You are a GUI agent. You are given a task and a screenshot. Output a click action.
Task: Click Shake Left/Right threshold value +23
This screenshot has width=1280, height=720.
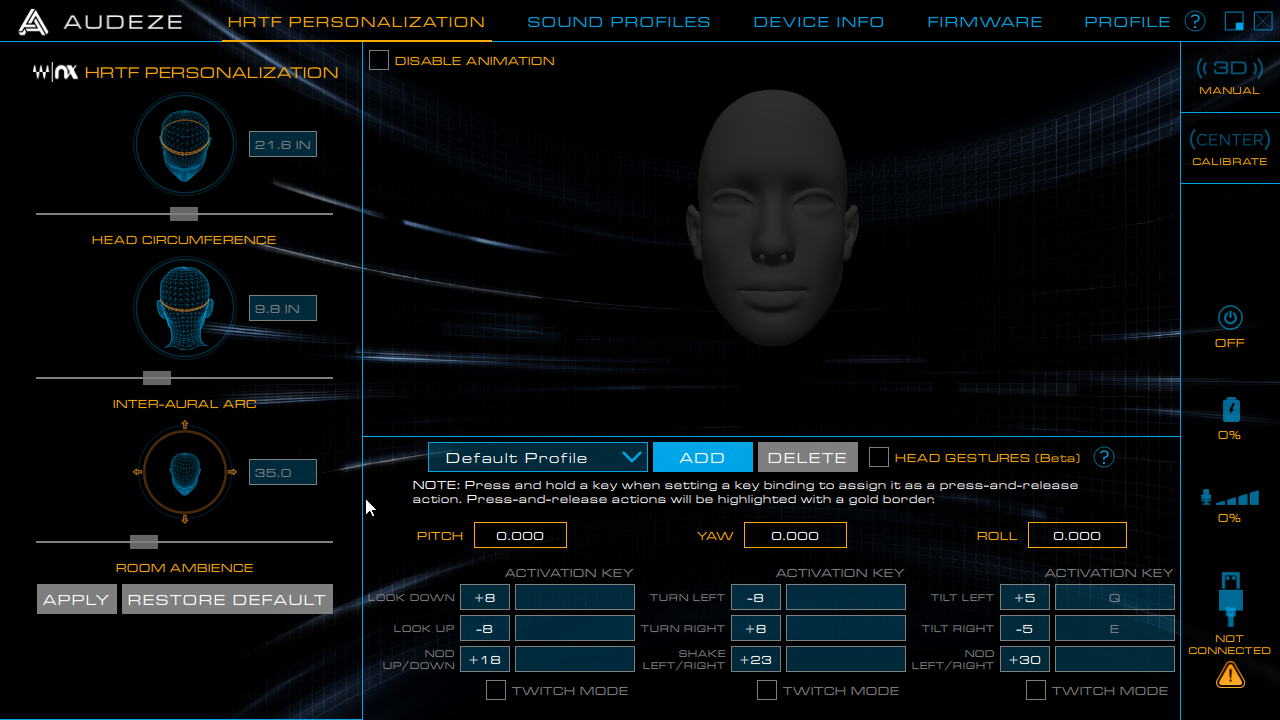click(x=756, y=659)
